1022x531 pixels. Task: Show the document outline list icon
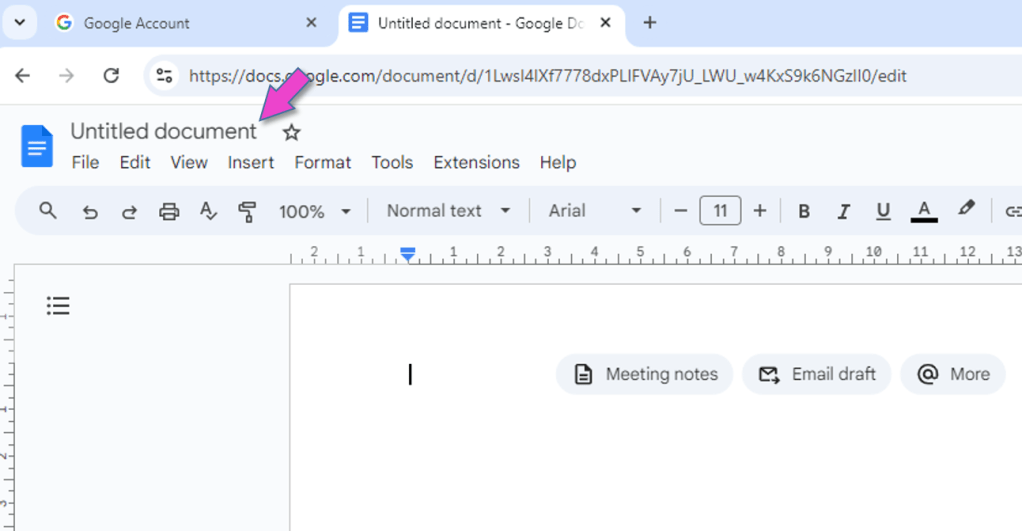tap(58, 306)
